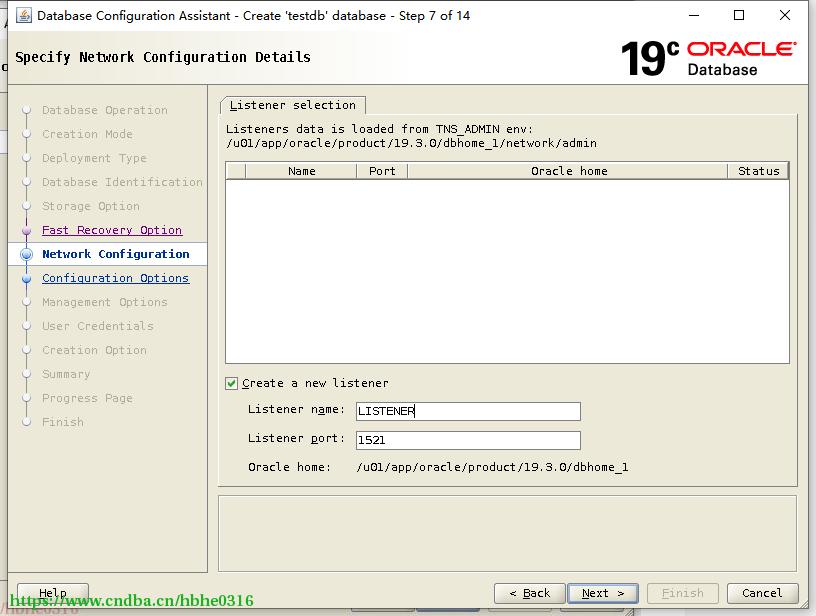
Task: Click the User Credentials step
Action: pos(98,326)
